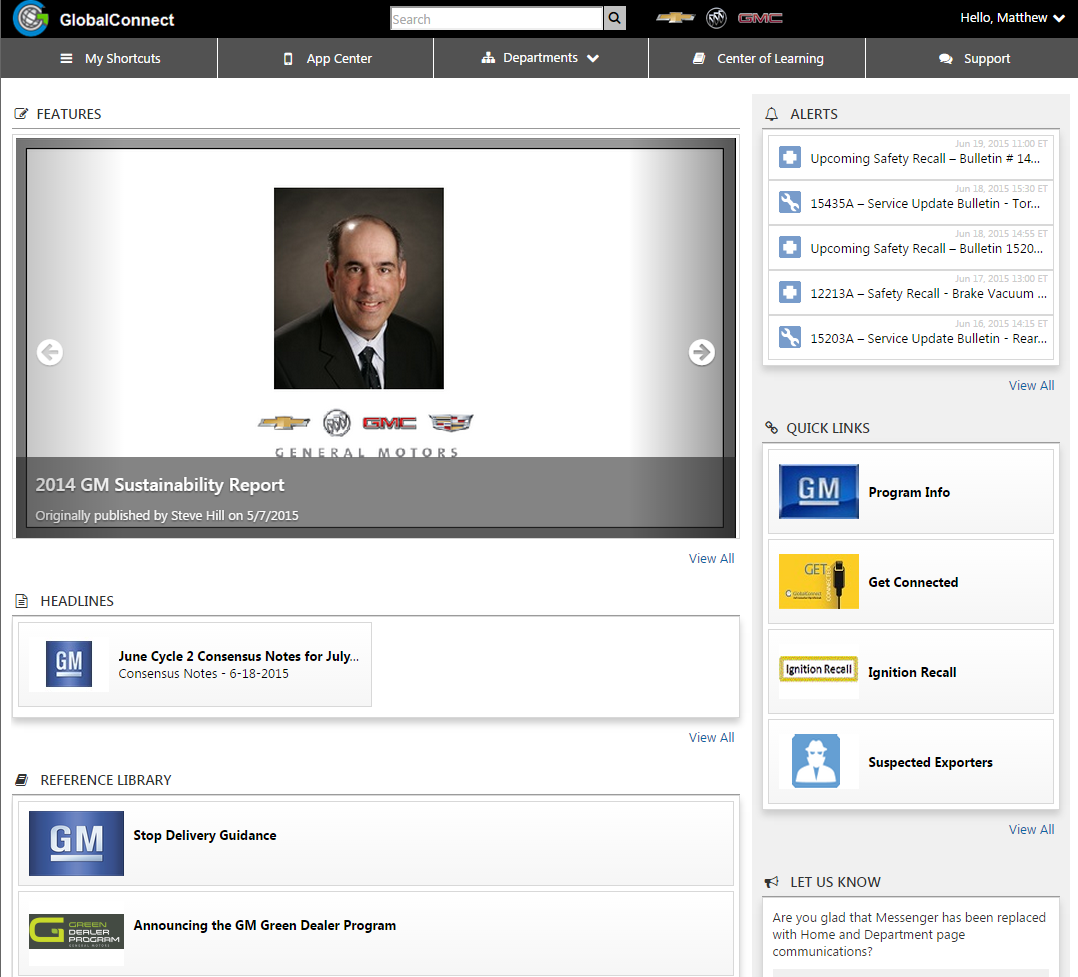Click the GlobalConnect title text
1078x977 pixels.
[117, 20]
